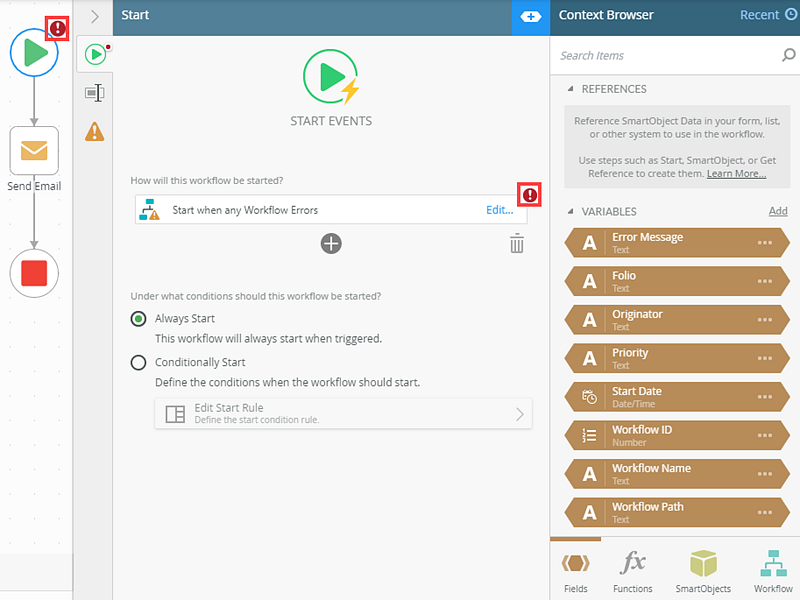
Task: Open options menu for Workflow Path variable
Action: (764, 512)
